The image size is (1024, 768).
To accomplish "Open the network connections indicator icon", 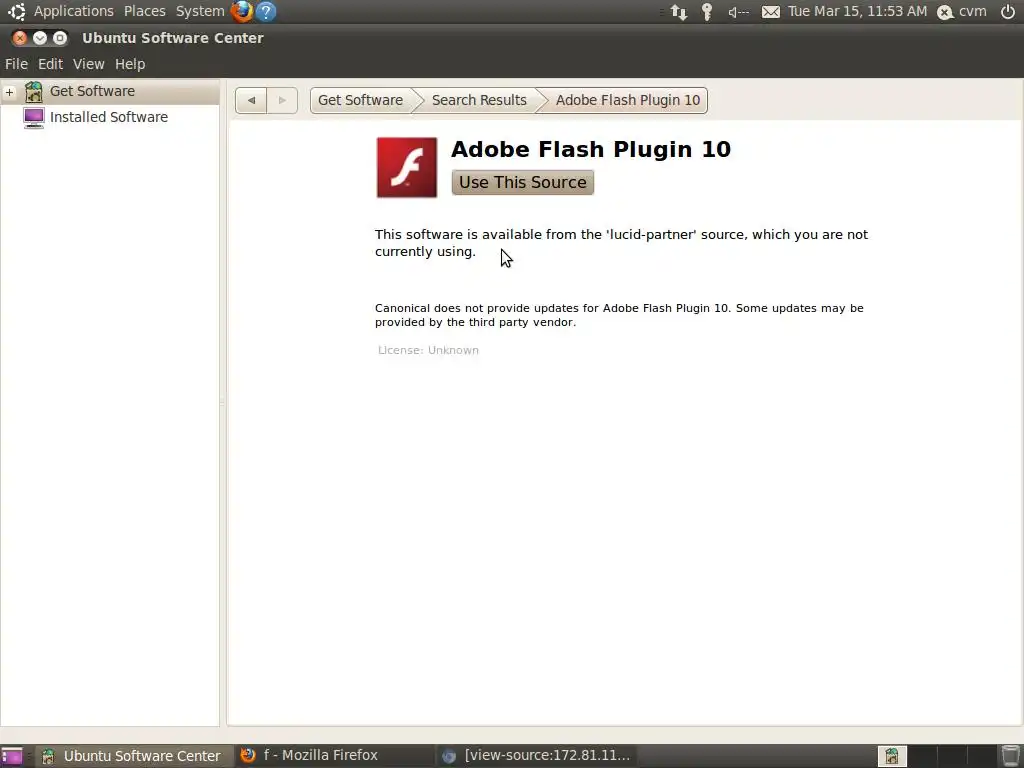I will [x=679, y=12].
